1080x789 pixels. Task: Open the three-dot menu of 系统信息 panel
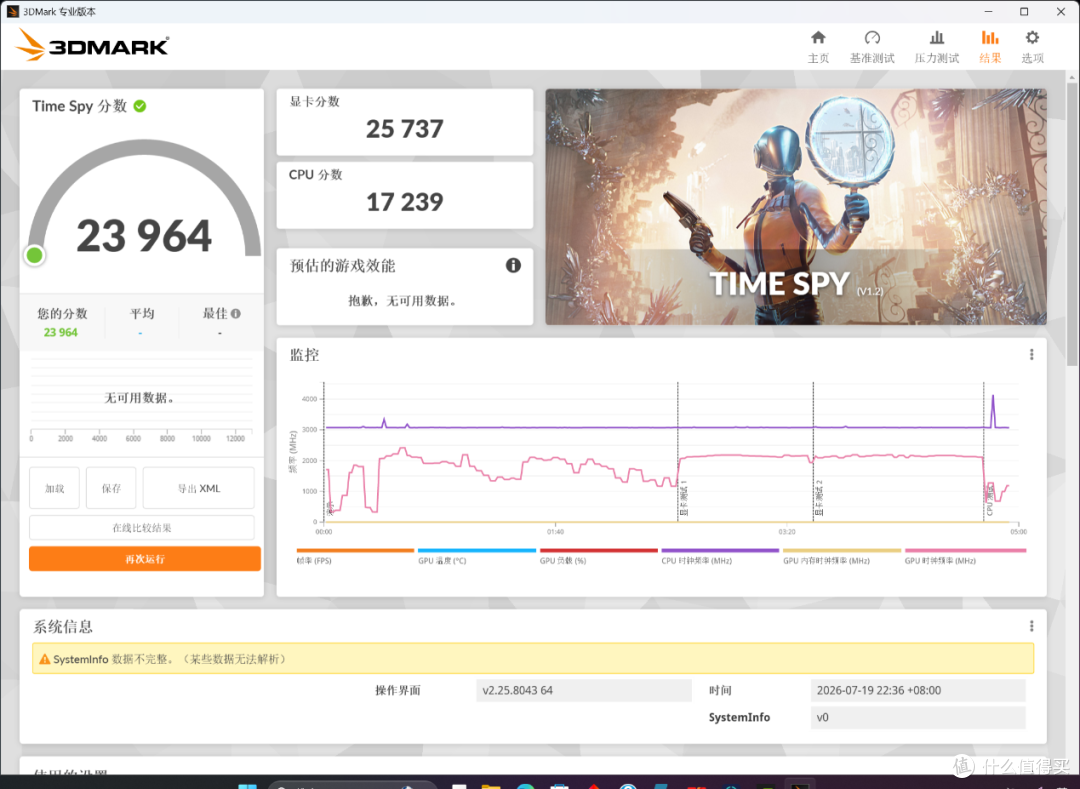[1031, 626]
